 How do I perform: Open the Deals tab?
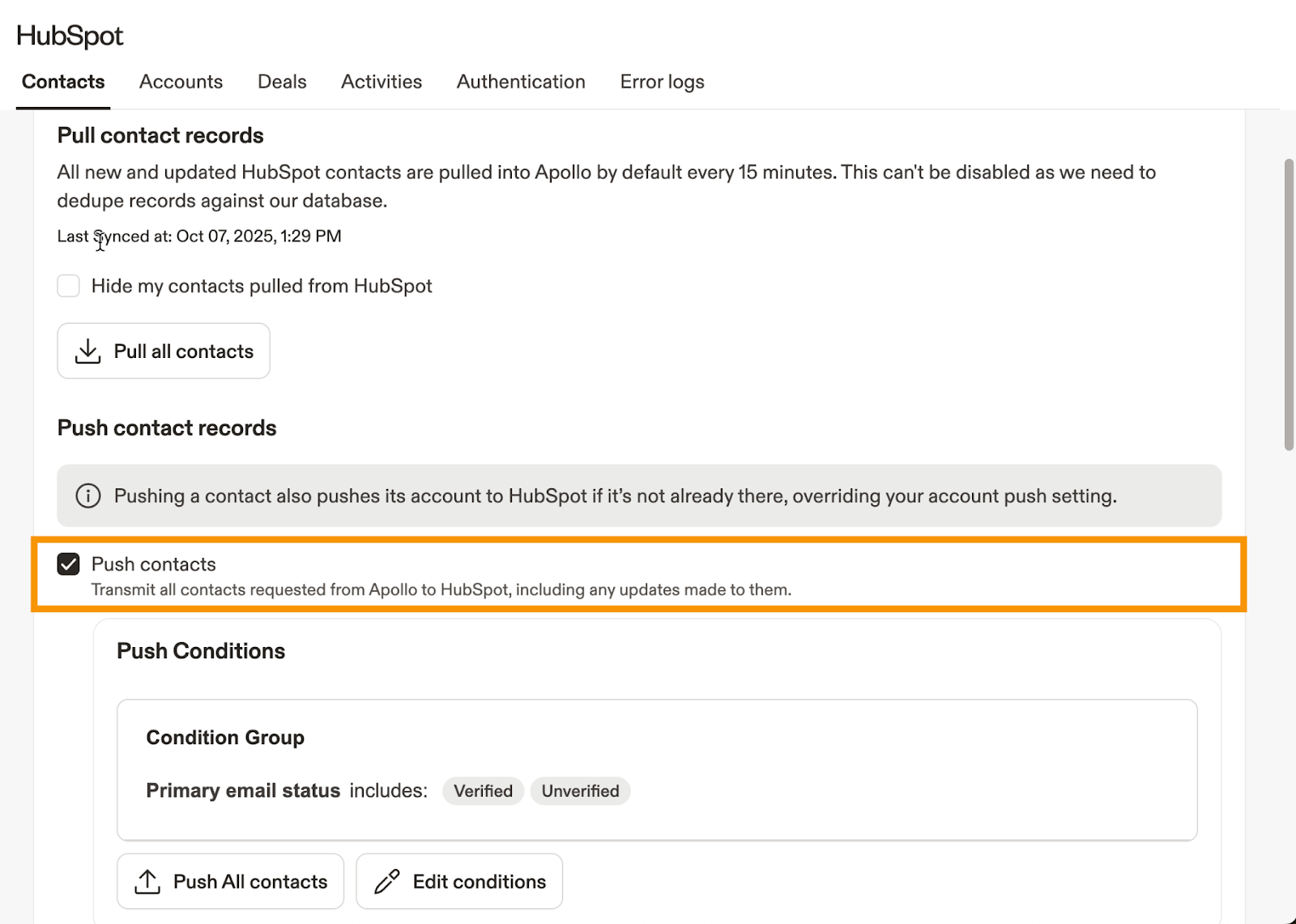point(282,82)
